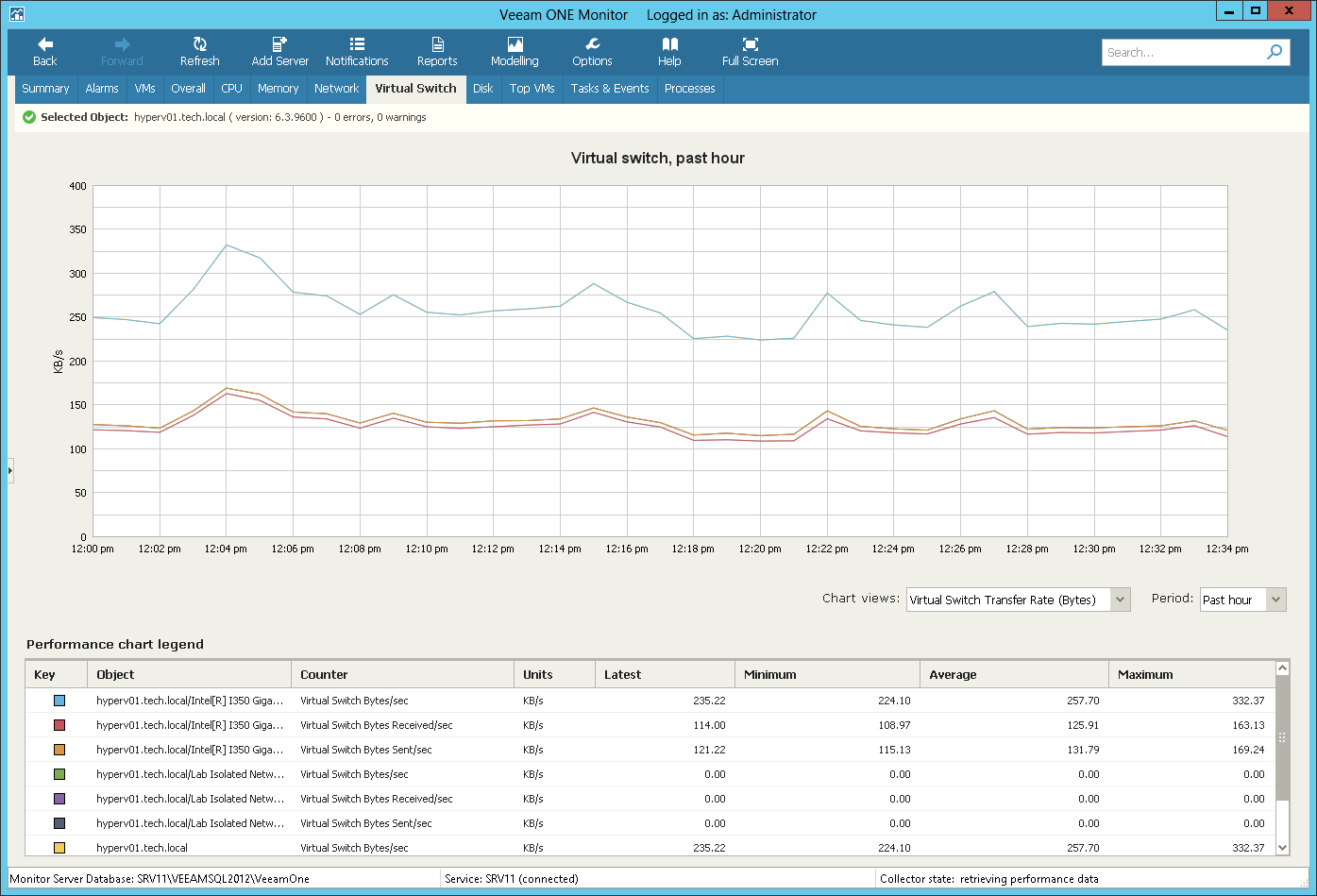Click the search magnifier icon
This screenshot has height=896, width=1317.
[1275, 52]
